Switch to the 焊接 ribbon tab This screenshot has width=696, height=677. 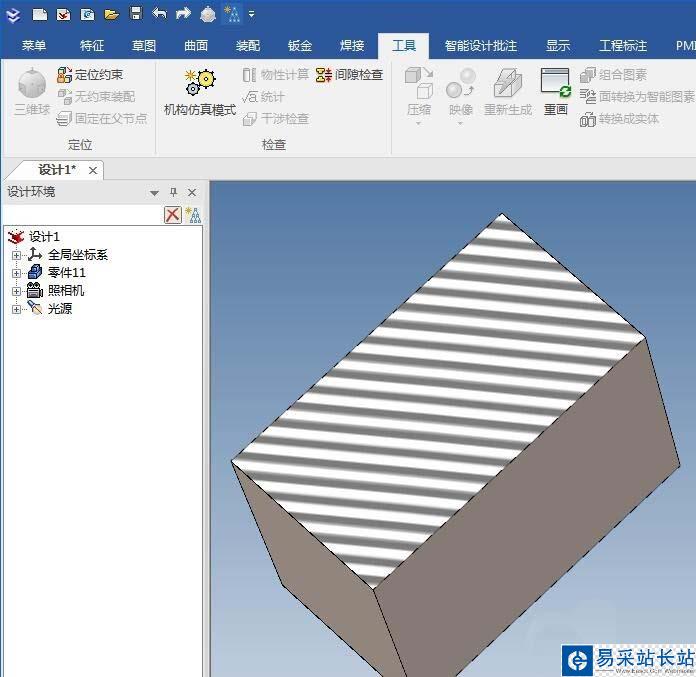tap(352, 45)
